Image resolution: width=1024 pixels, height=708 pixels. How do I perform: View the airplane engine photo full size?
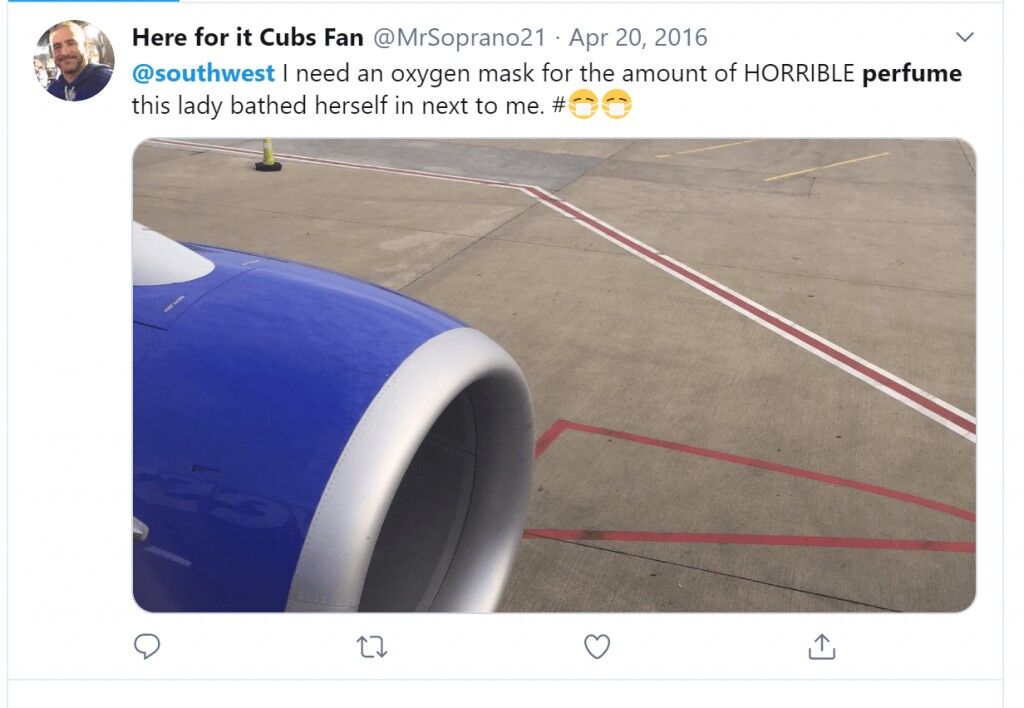coord(554,375)
